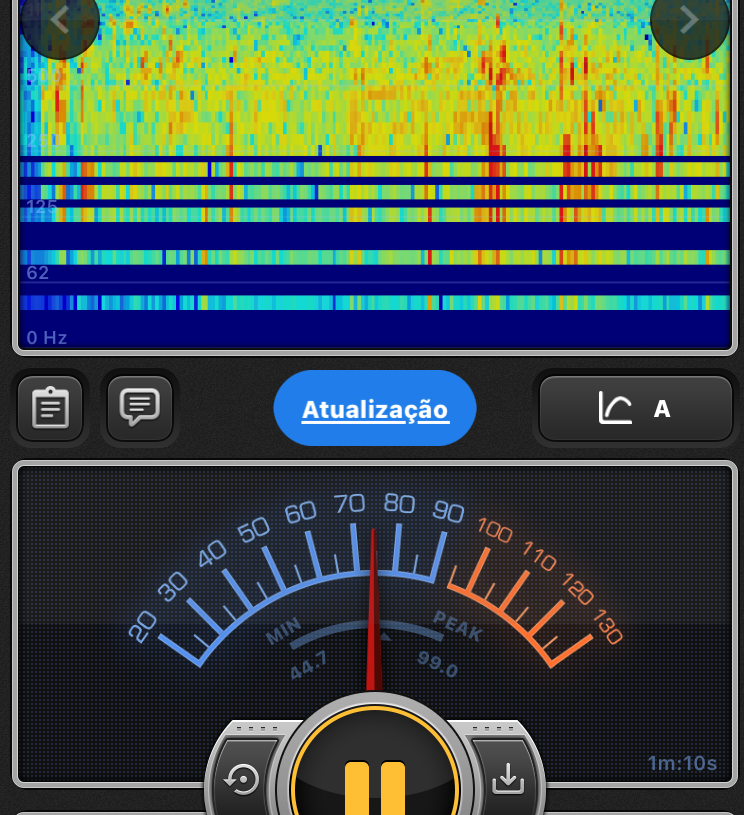The width and height of the screenshot is (744, 815).
Task: Tap the blue 20 mark on gauge
Action: point(143,627)
